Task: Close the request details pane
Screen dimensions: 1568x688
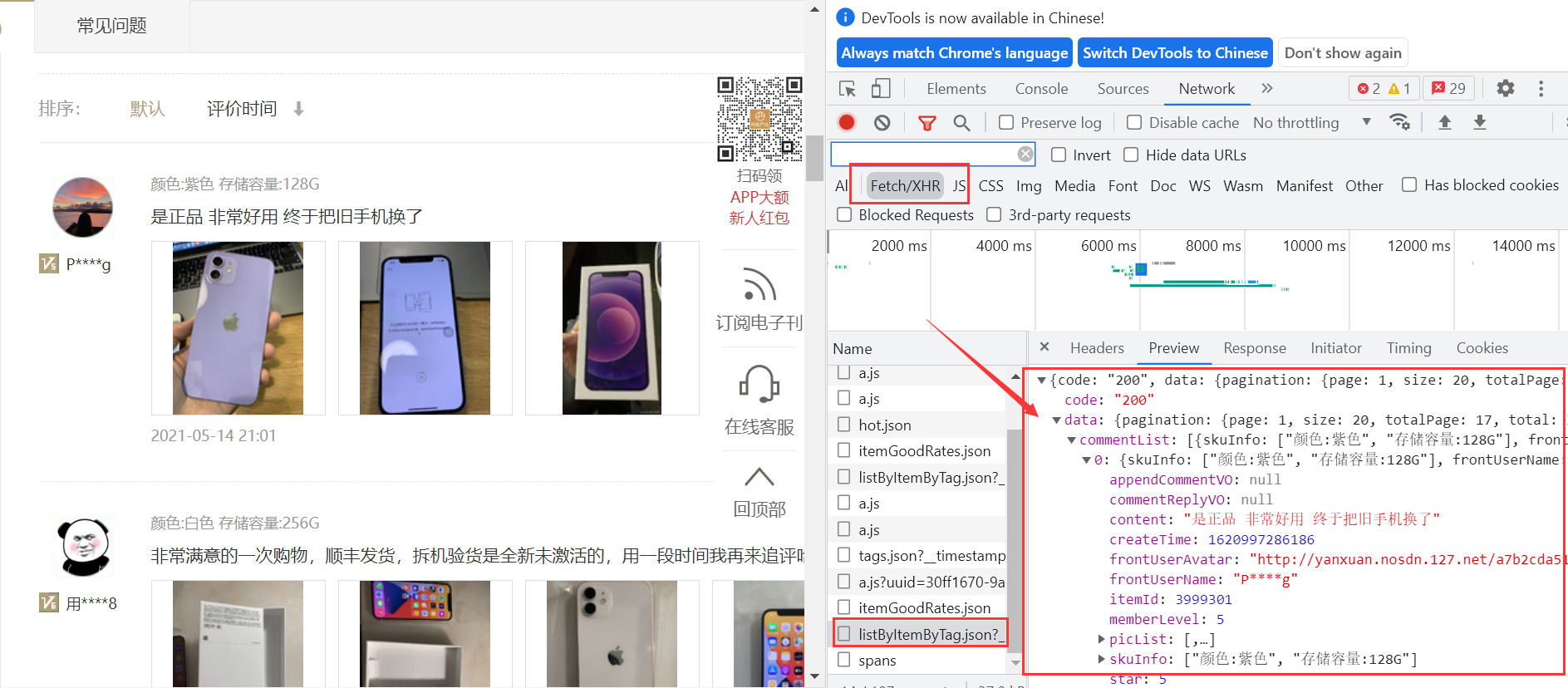Action: (x=1045, y=347)
